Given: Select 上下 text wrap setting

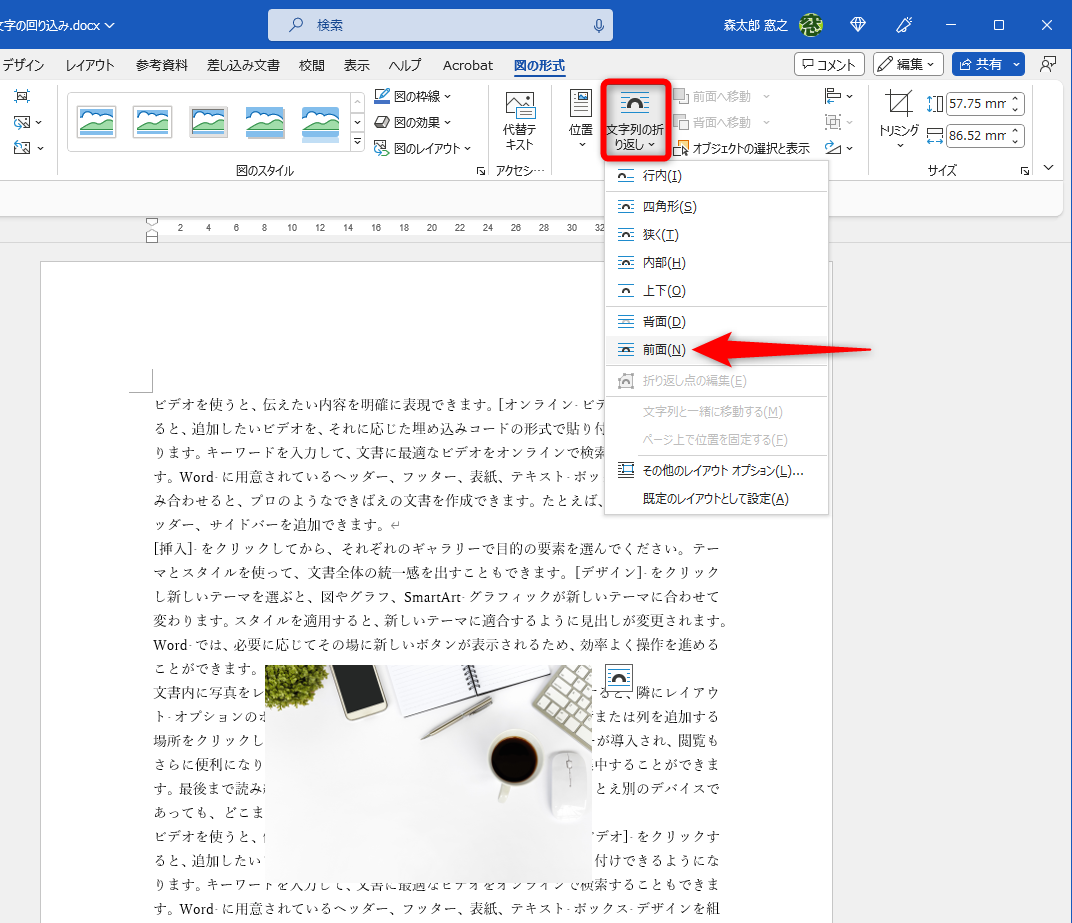Looking at the screenshot, I should [x=662, y=292].
